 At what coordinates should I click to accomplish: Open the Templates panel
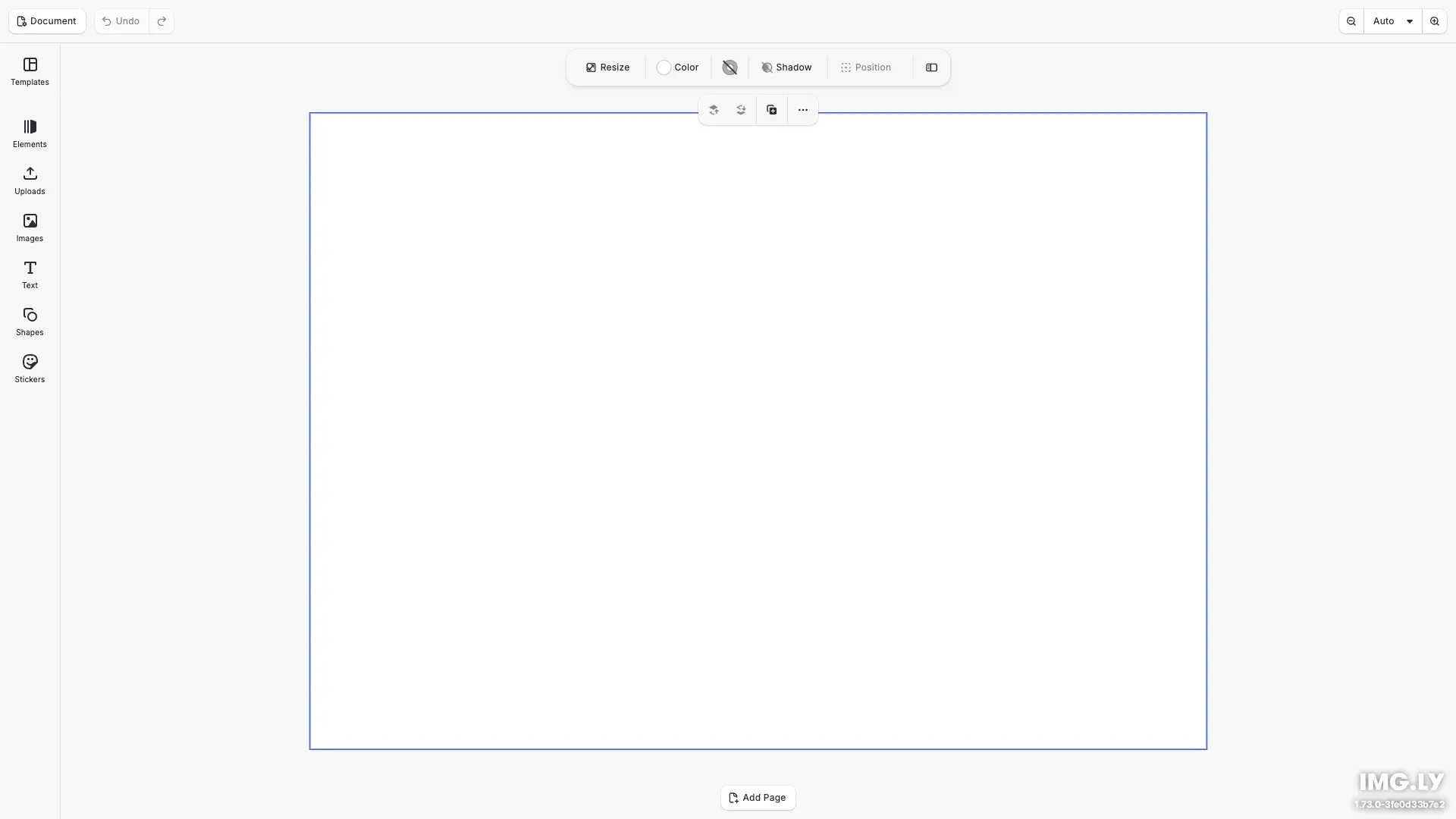point(30,72)
